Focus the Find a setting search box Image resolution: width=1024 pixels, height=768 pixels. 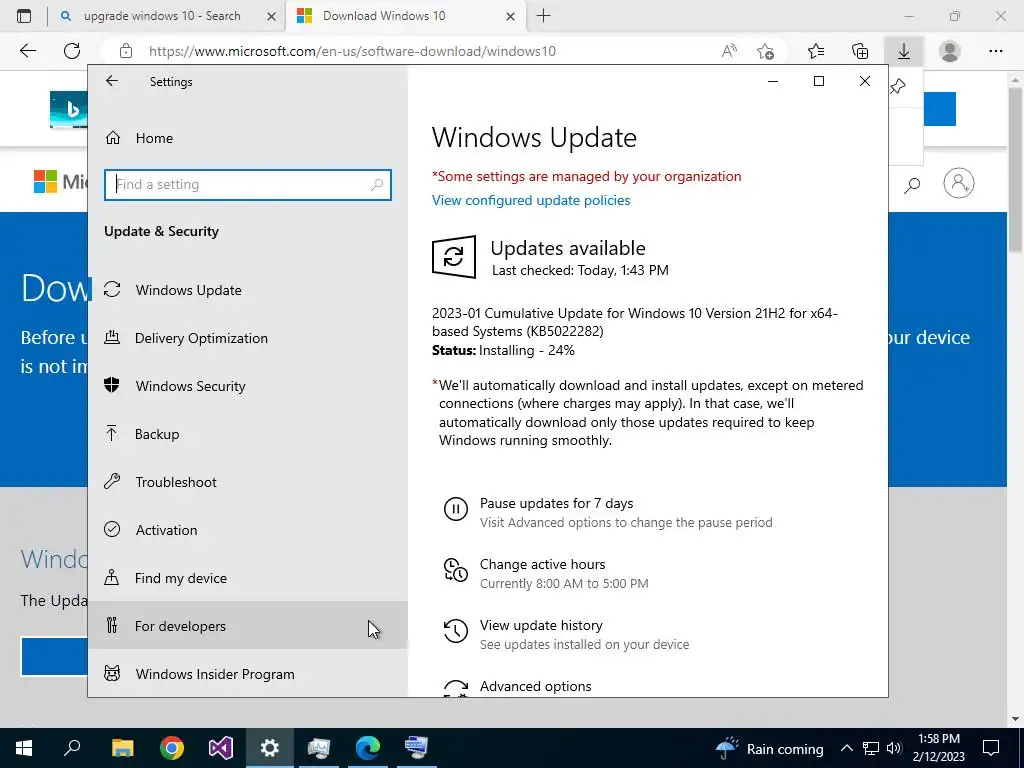[x=248, y=184]
